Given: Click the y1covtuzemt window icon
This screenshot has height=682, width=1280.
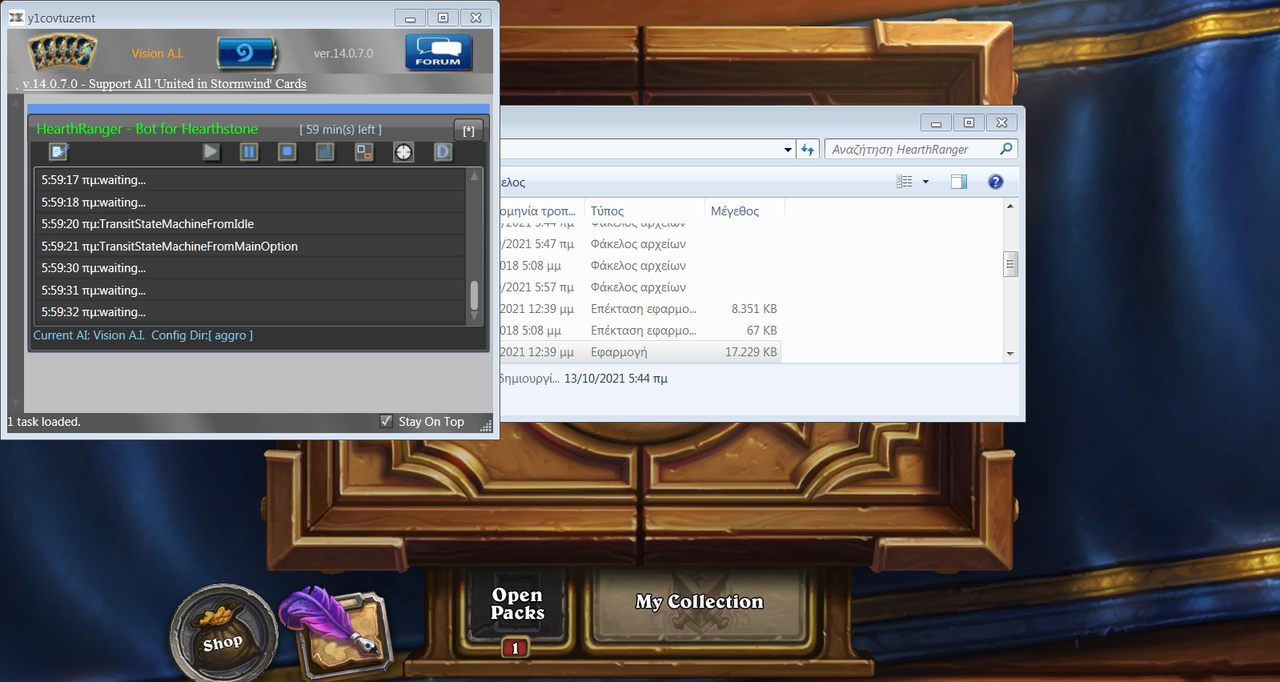Looking at the screenshot, I should coord(16,17).
